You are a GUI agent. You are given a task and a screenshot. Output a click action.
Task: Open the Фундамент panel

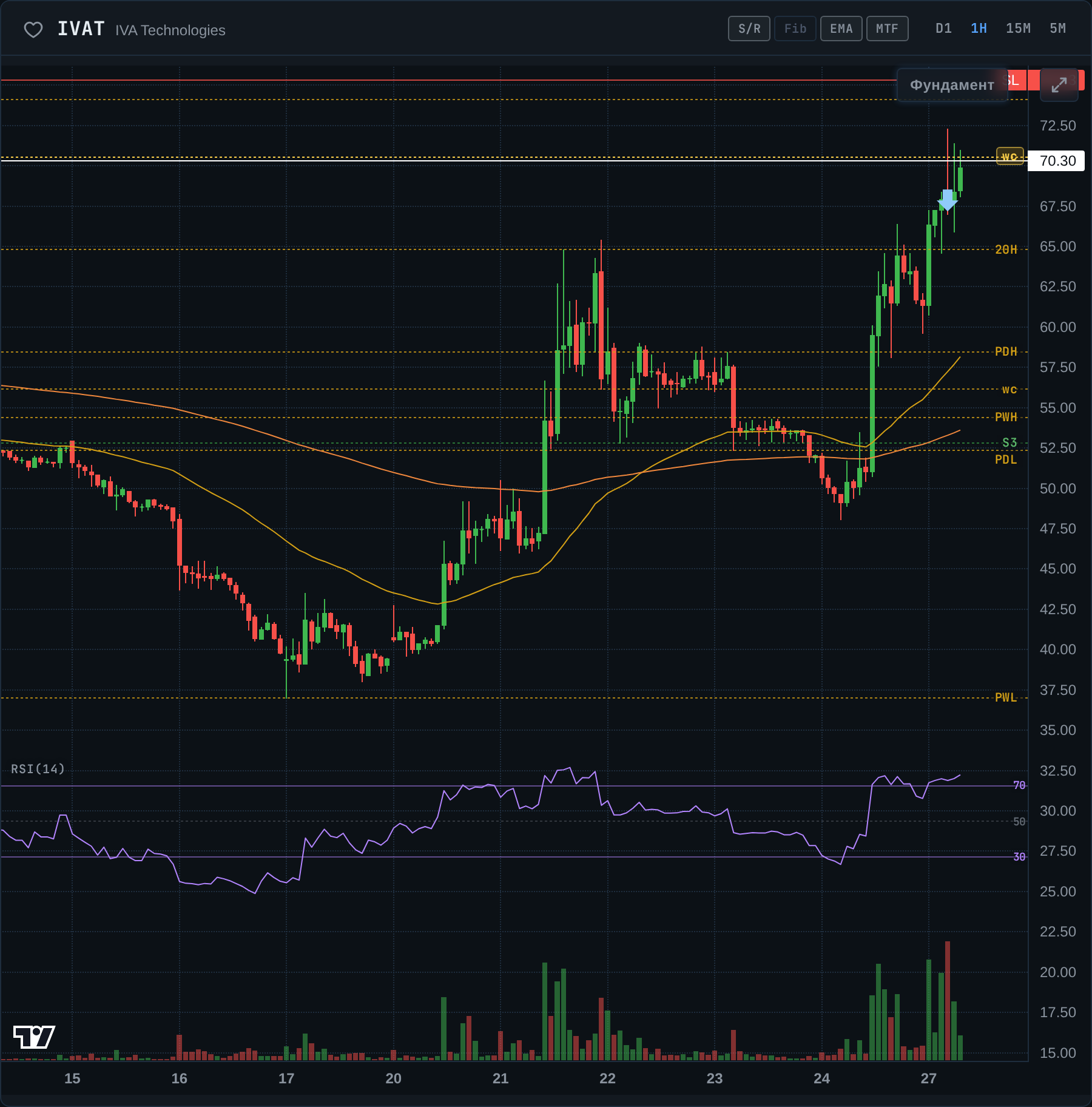952,85
